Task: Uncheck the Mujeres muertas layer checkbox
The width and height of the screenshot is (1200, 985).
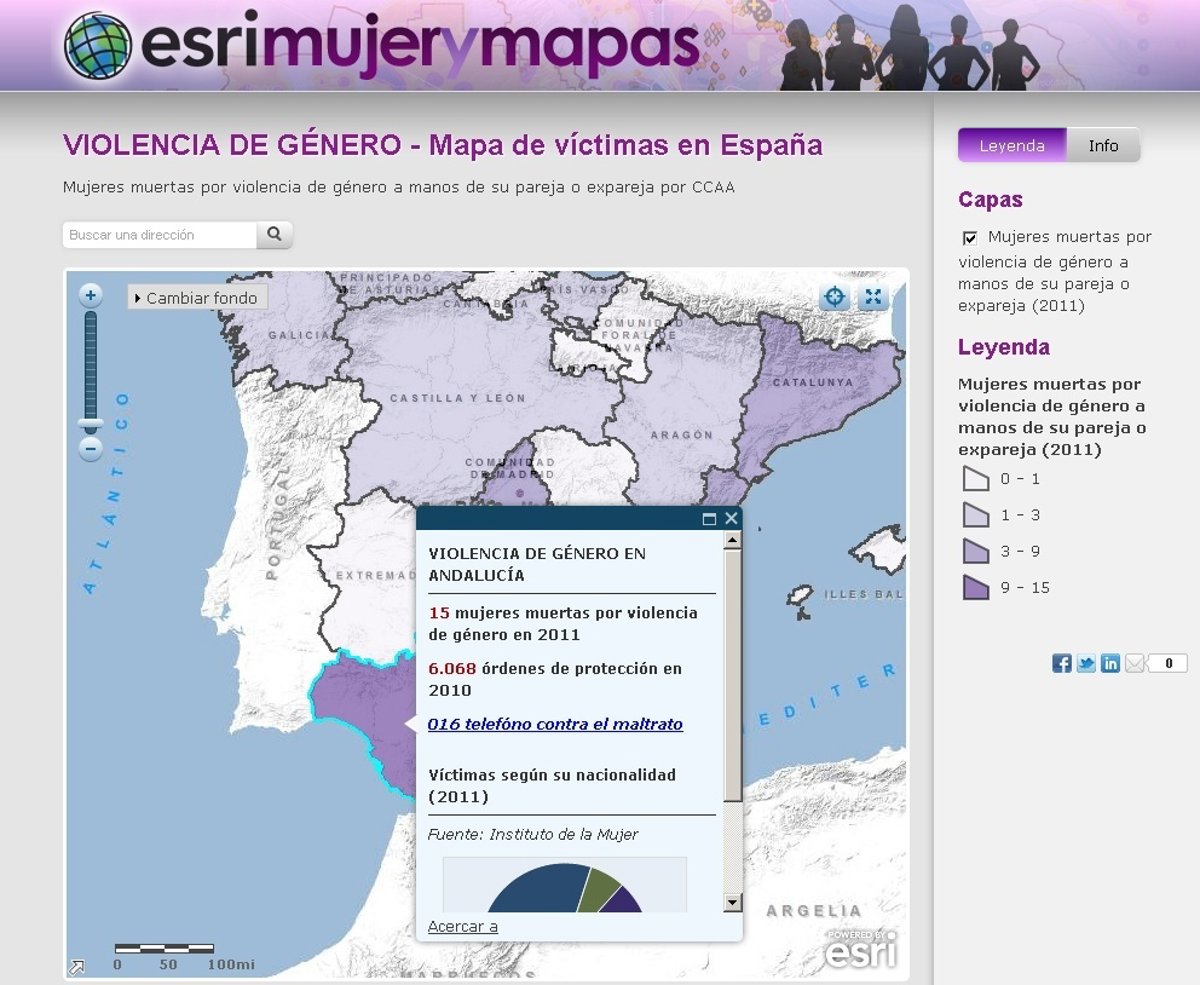Action: click(969, 238)
